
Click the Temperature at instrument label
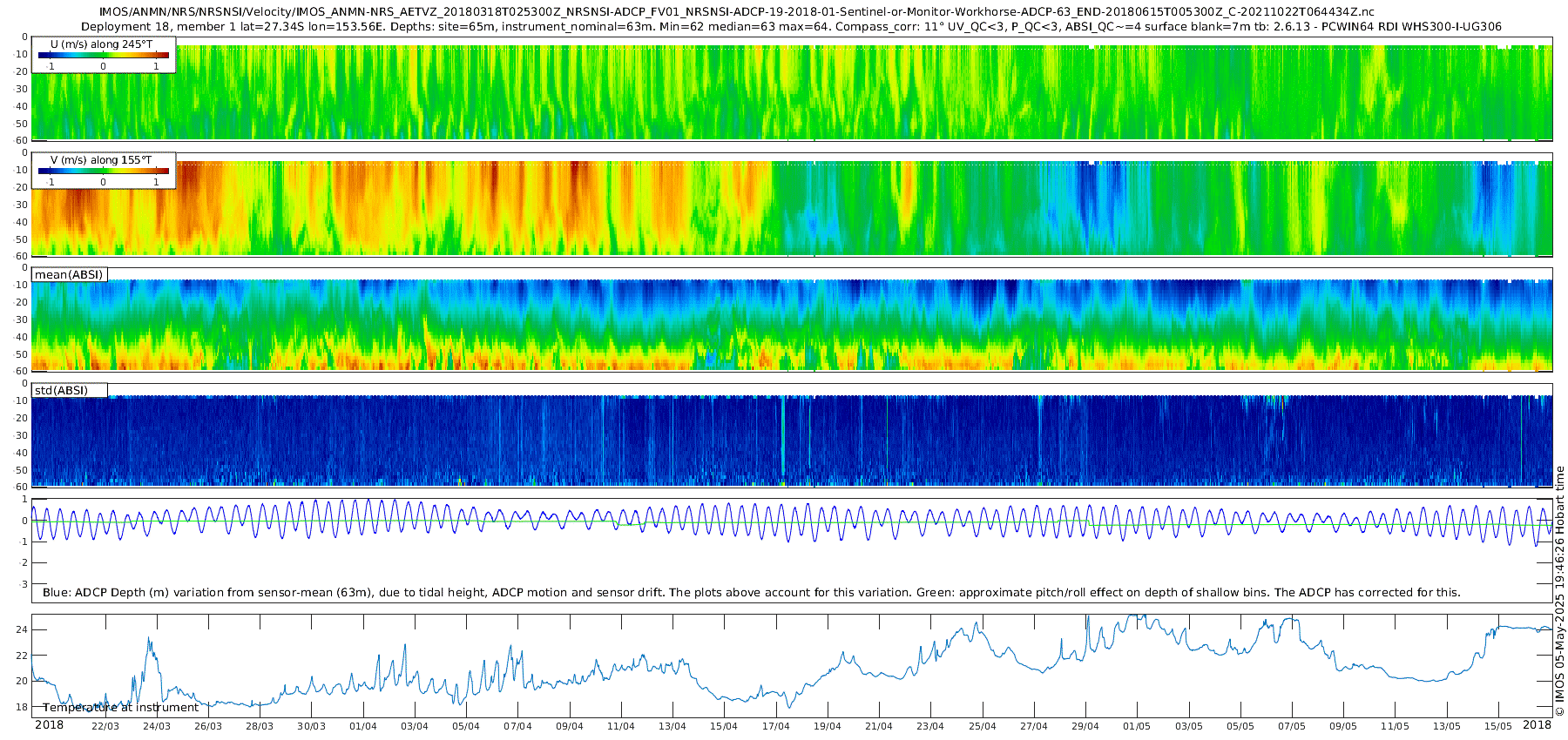[120, 707]
